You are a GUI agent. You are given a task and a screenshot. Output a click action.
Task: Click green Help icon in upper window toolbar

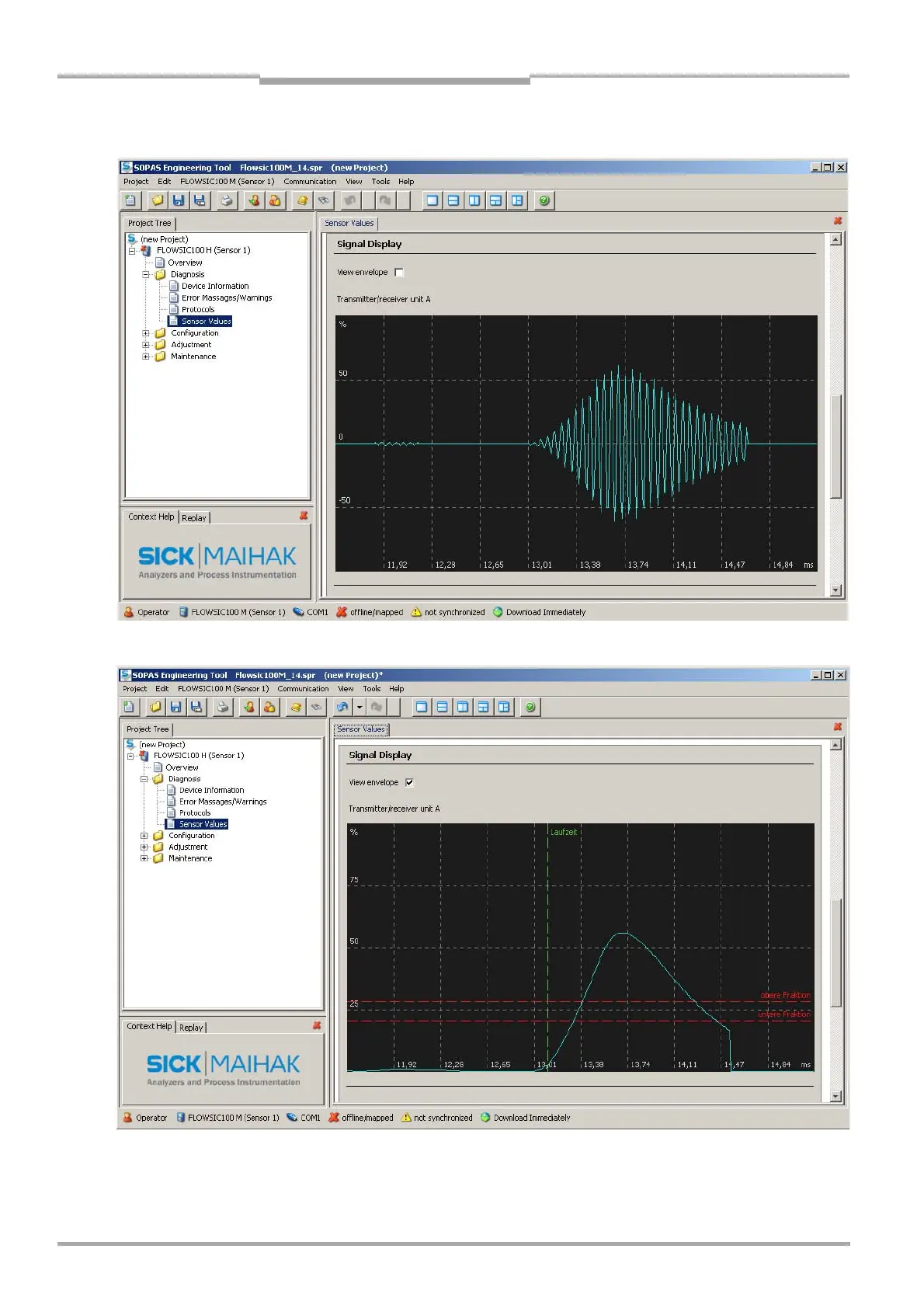544,200
